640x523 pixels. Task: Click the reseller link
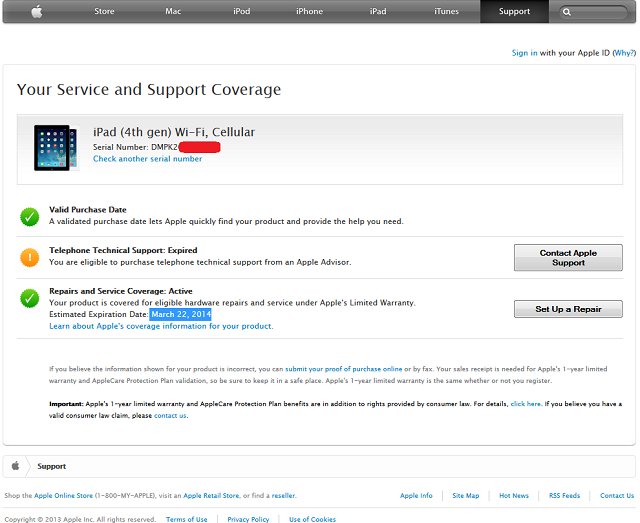(283, 496)
